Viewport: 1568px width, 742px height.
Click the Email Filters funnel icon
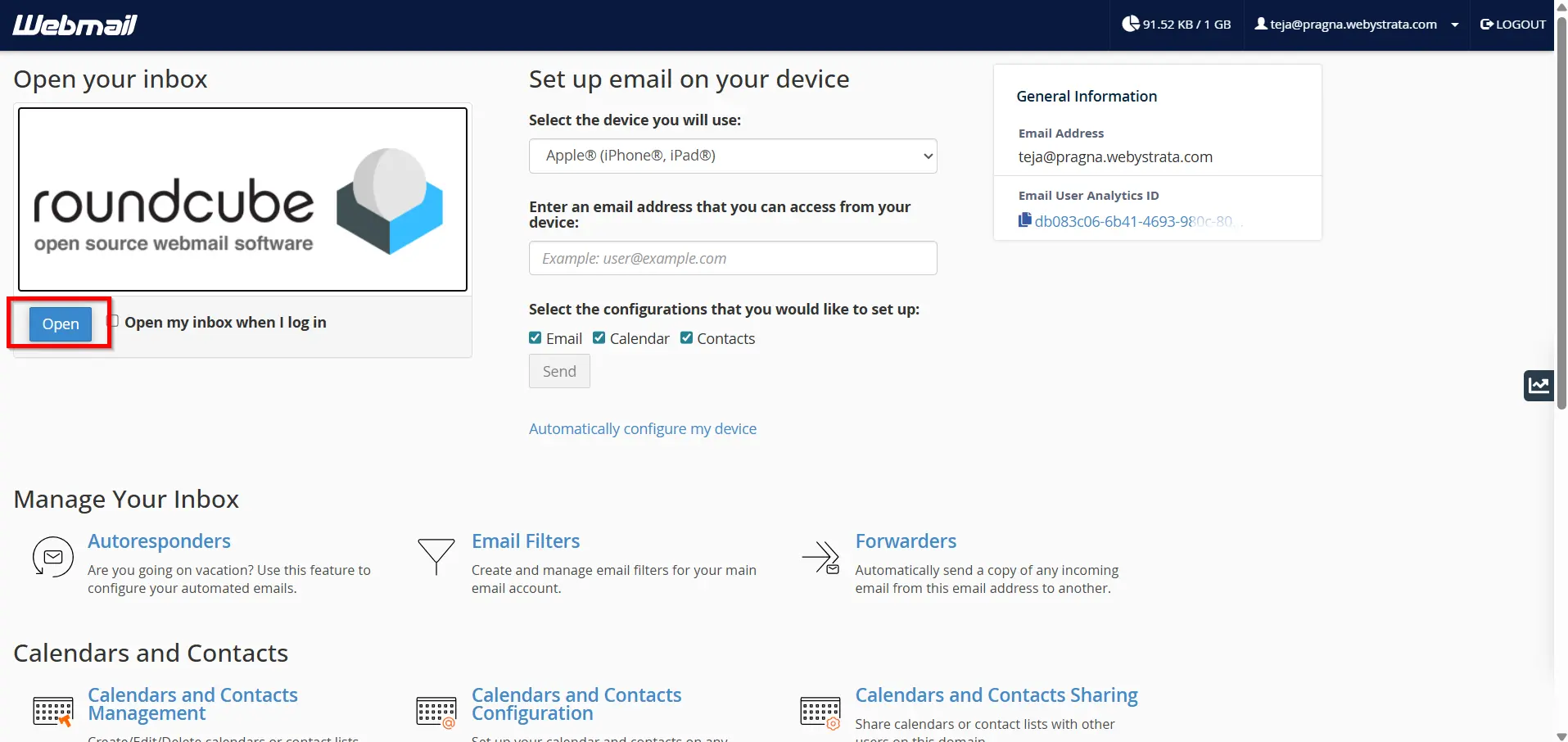(436, 557)
